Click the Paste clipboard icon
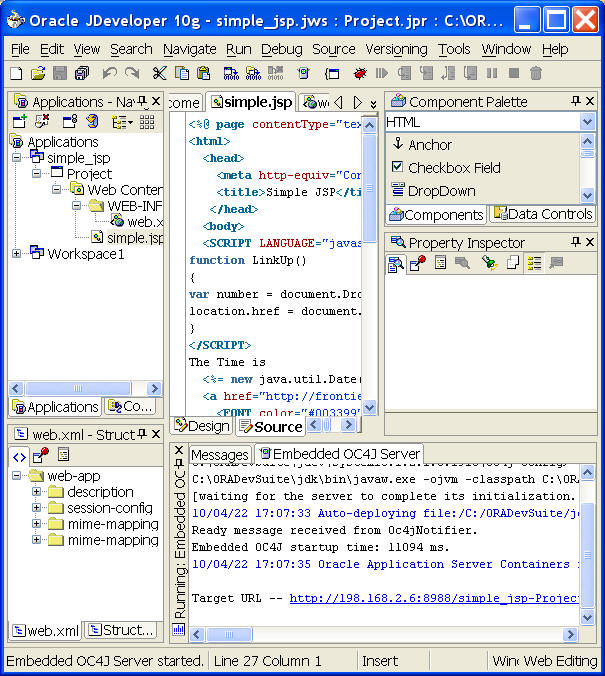 tap(204, 73)
